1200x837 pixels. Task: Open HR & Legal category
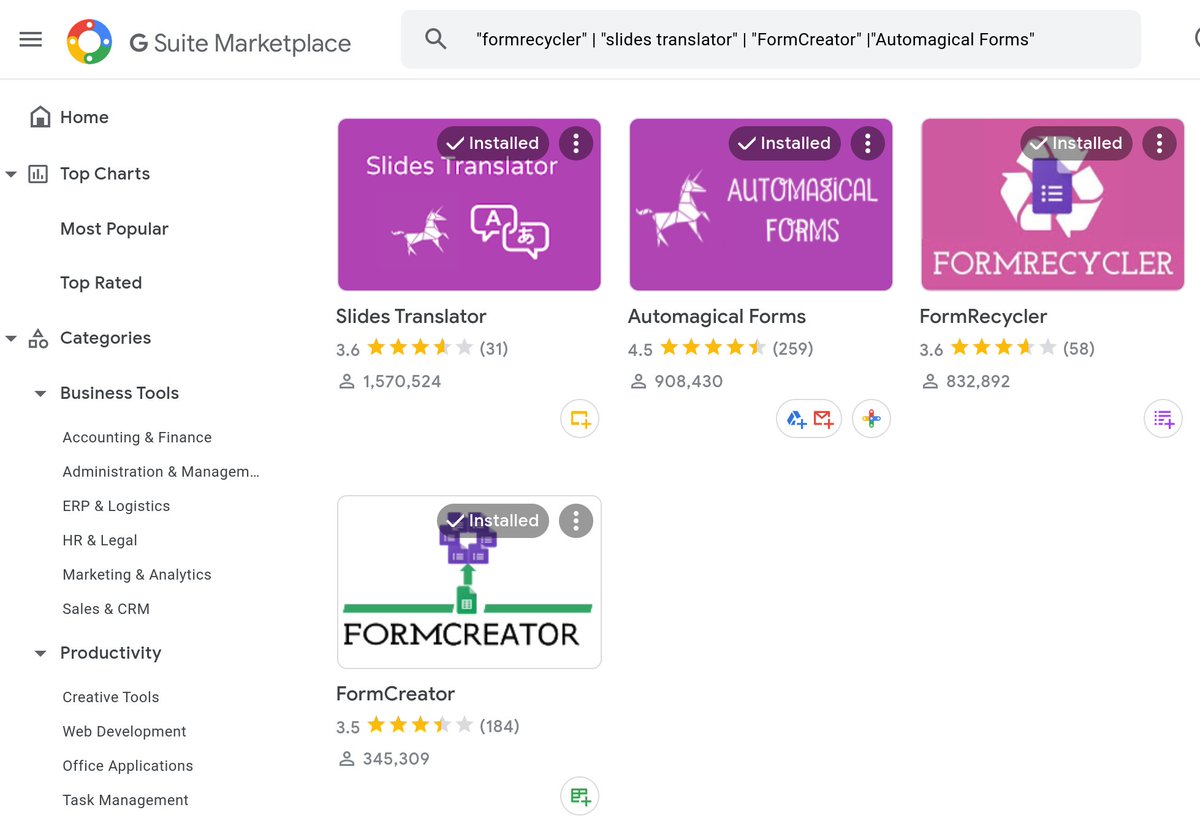(100, 540)
